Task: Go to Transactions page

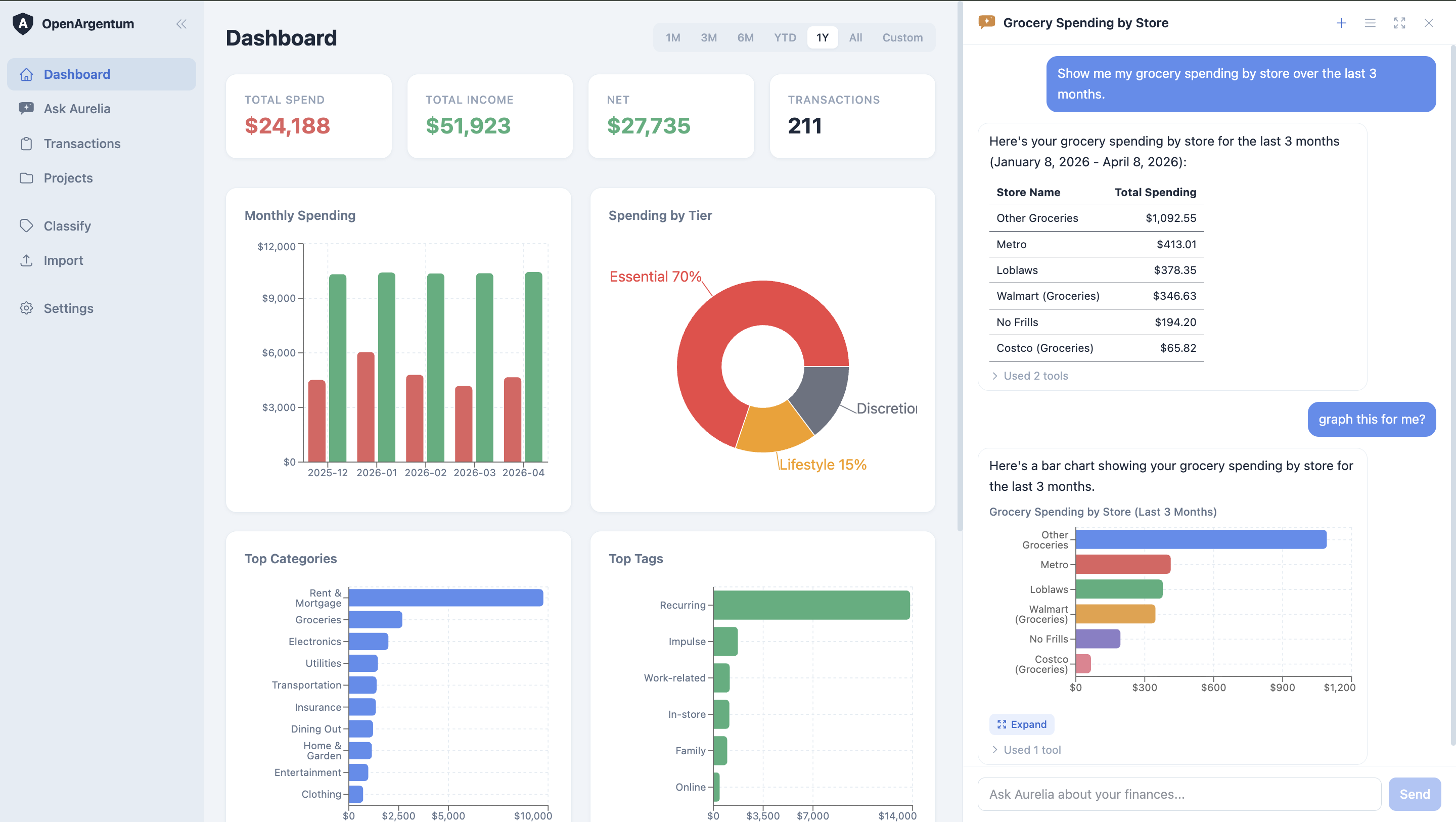Action: (x=102, y=144)
